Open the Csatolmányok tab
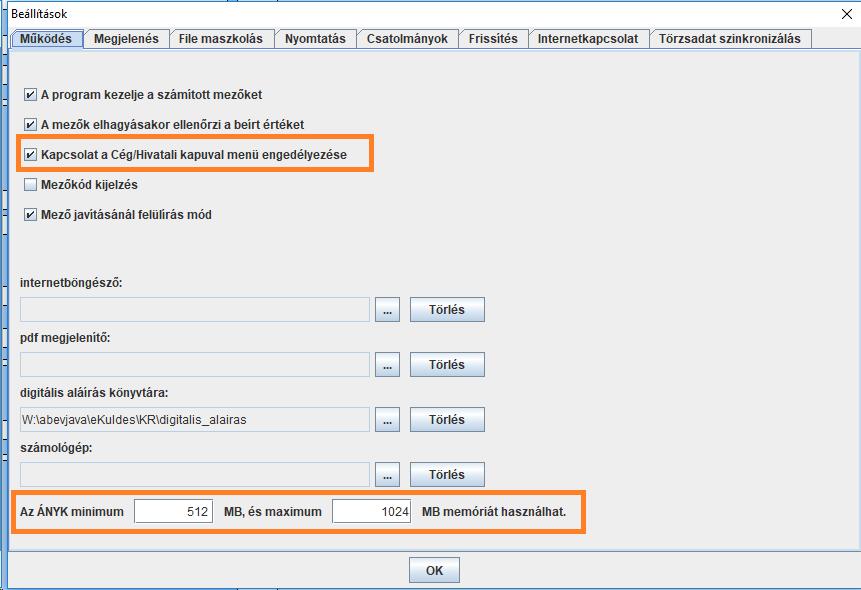This screenshot has width=861, height=590. pyautogui.click(x=407, y=39)
